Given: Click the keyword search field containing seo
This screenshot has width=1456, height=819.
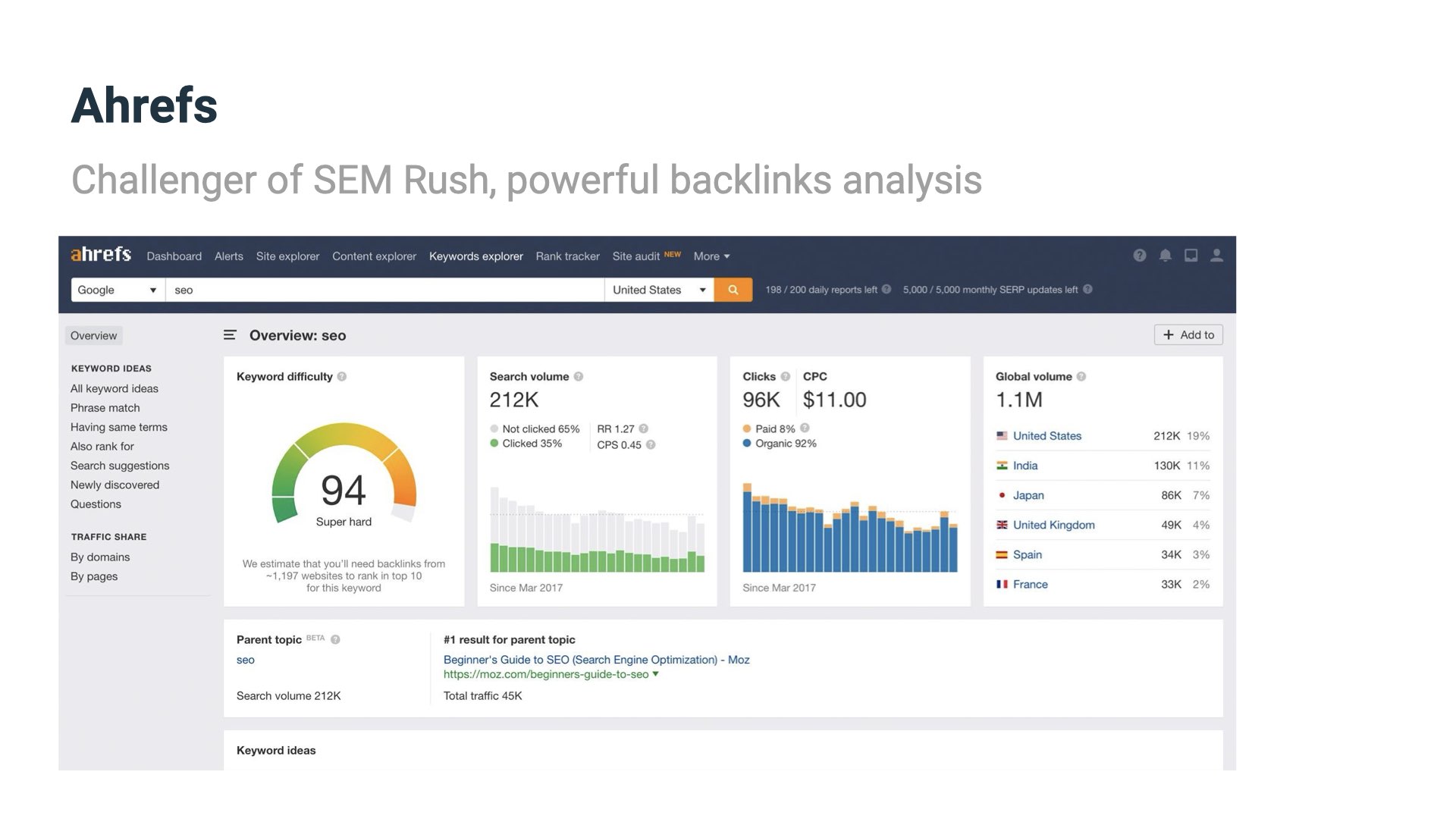Looking at the screenshot, I should pos(384,290).
